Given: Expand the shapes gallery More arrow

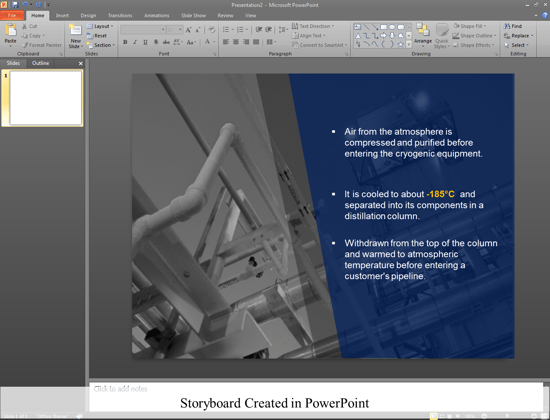Looking at the screenshot, I should pos(409,45).
